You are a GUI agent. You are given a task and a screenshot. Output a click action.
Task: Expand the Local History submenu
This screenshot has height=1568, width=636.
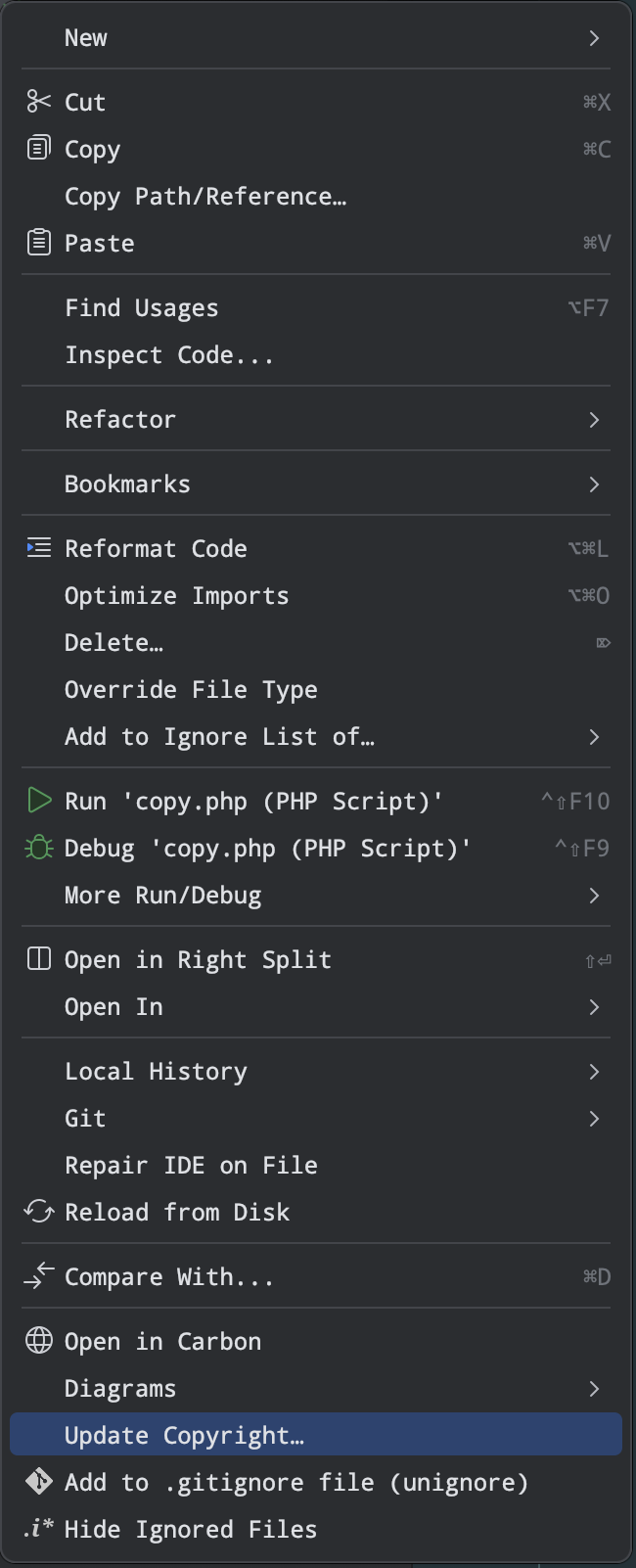point(594,1072)
